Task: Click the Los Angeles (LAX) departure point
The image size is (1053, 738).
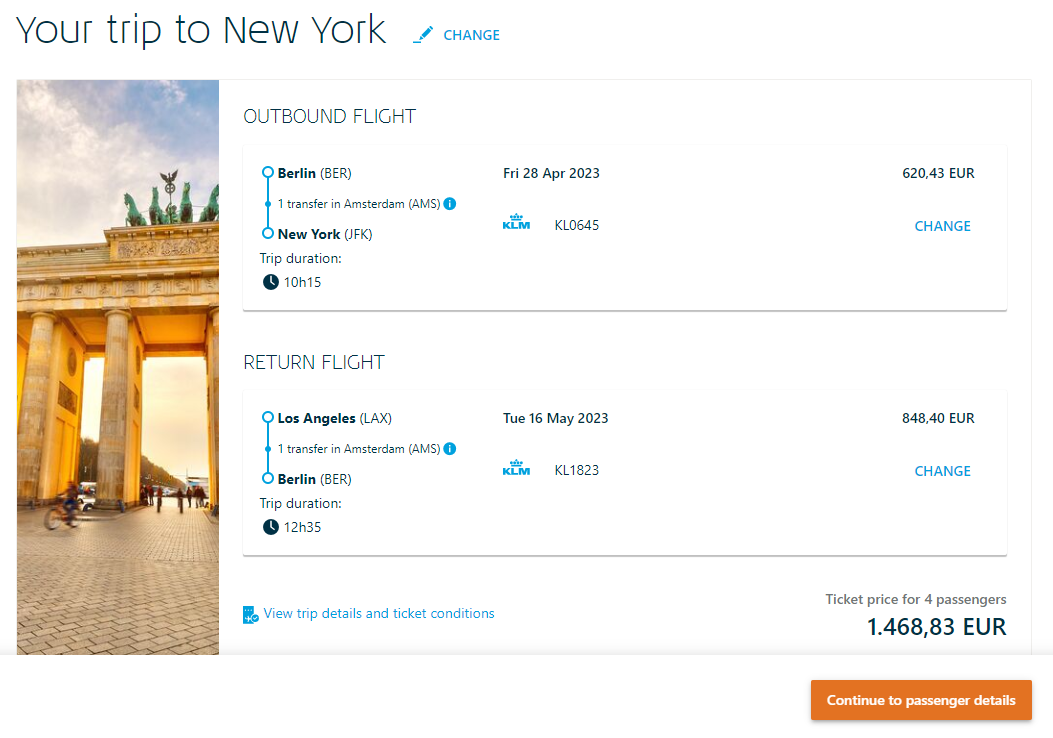Action: click(x=334, y=418)
